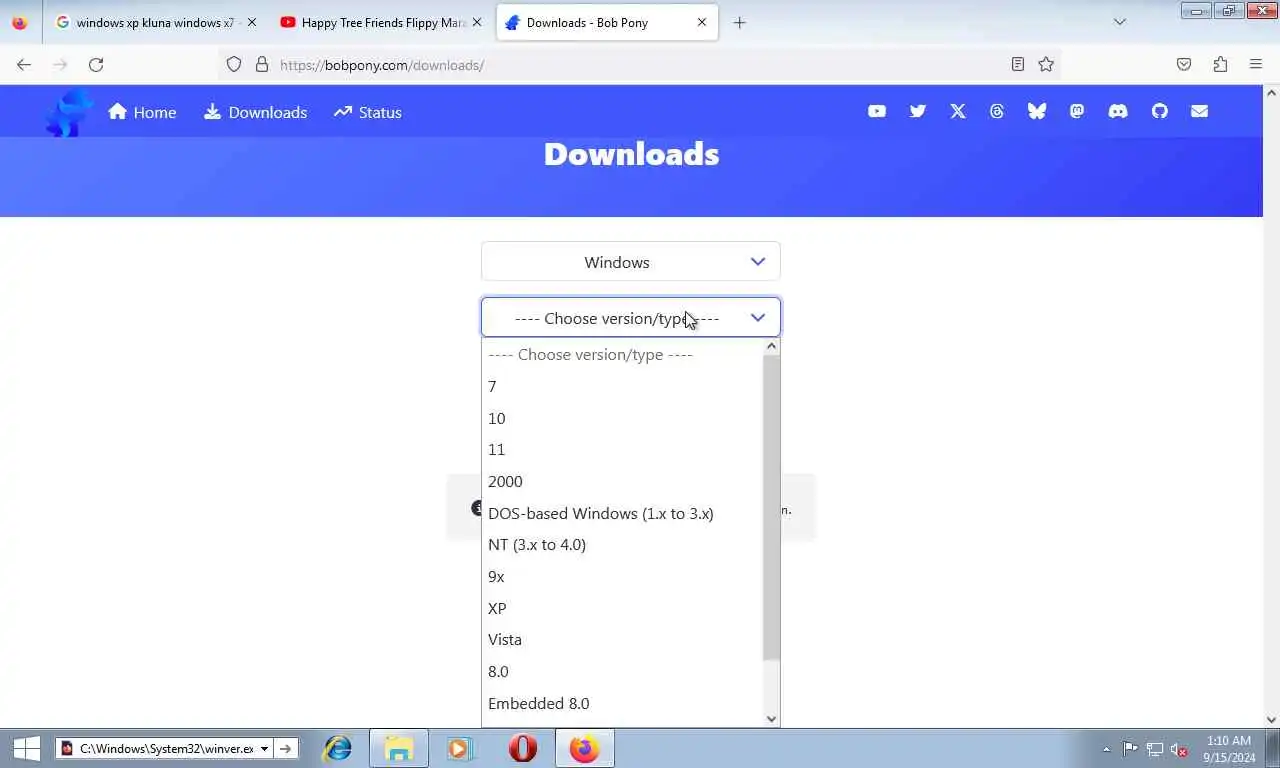Switch to the windows xp kluna tab
Viewport: 1280px width, 768px height.
[156, 22]
